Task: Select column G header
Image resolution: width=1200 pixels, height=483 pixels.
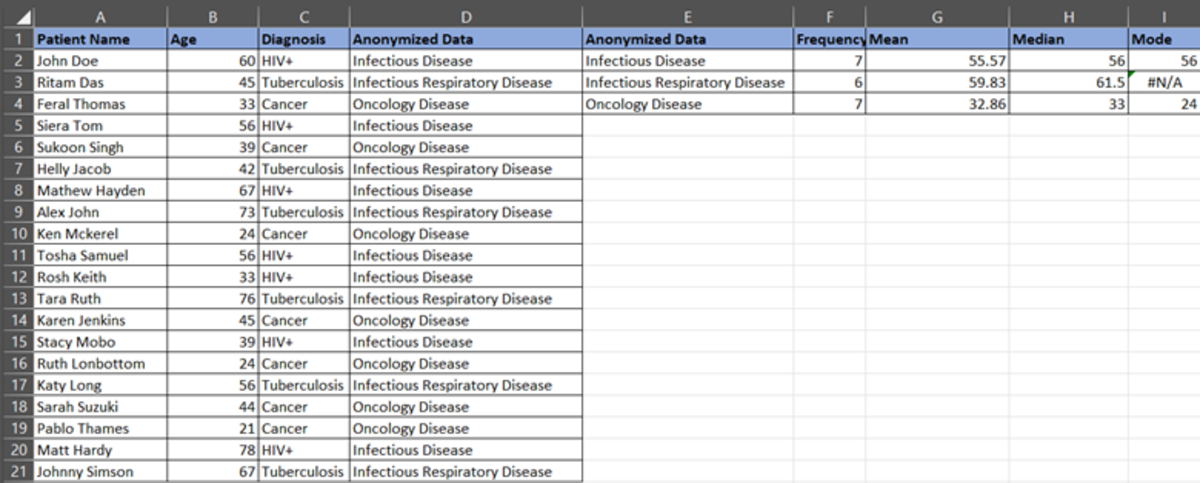Action: (937, 16)
